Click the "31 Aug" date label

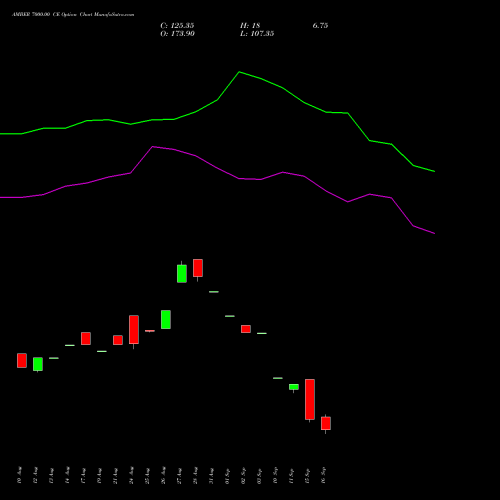(211, 475)
